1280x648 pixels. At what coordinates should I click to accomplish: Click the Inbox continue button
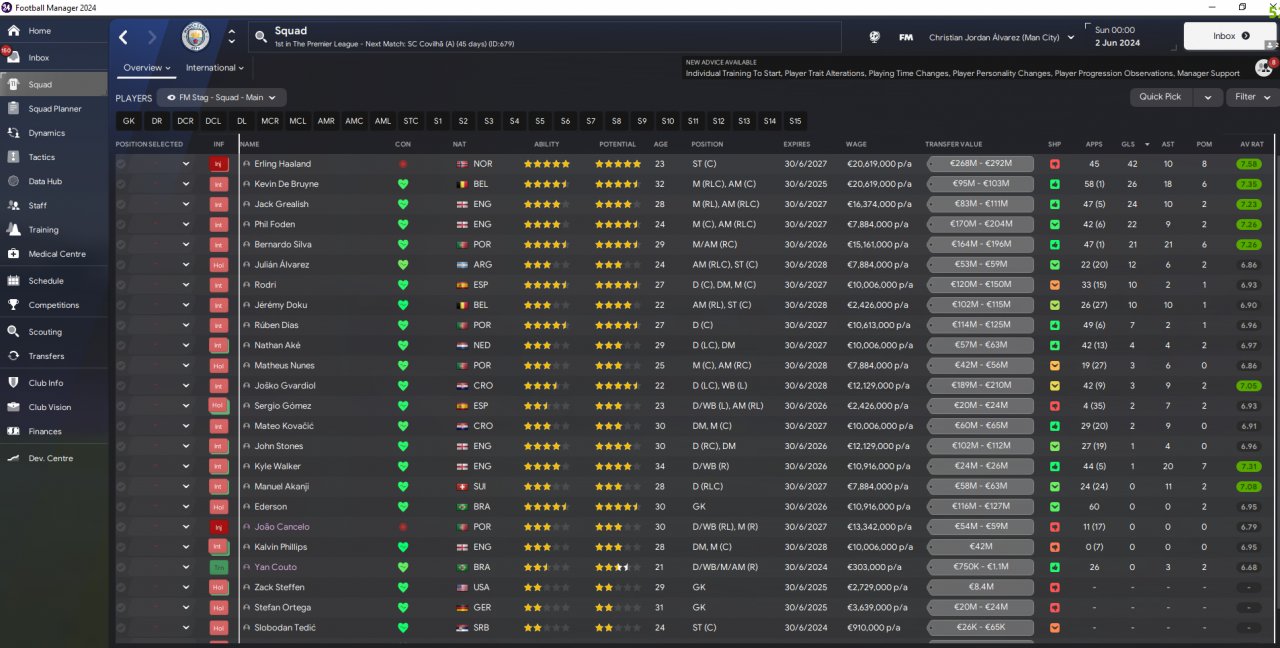(x=1230, y=36)
